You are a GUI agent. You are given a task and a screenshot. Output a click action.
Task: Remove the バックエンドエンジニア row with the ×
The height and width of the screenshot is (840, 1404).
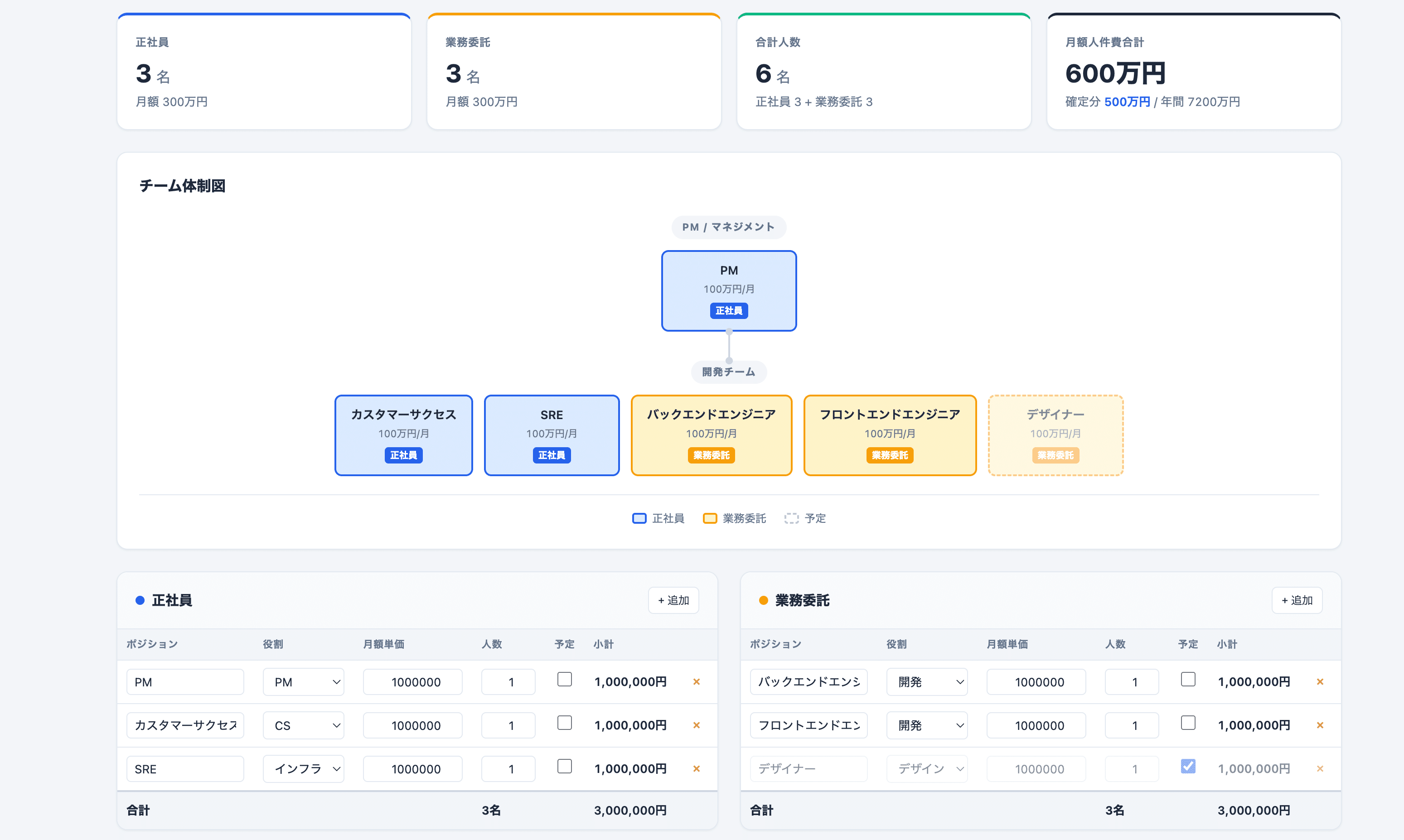(1320, 681)
